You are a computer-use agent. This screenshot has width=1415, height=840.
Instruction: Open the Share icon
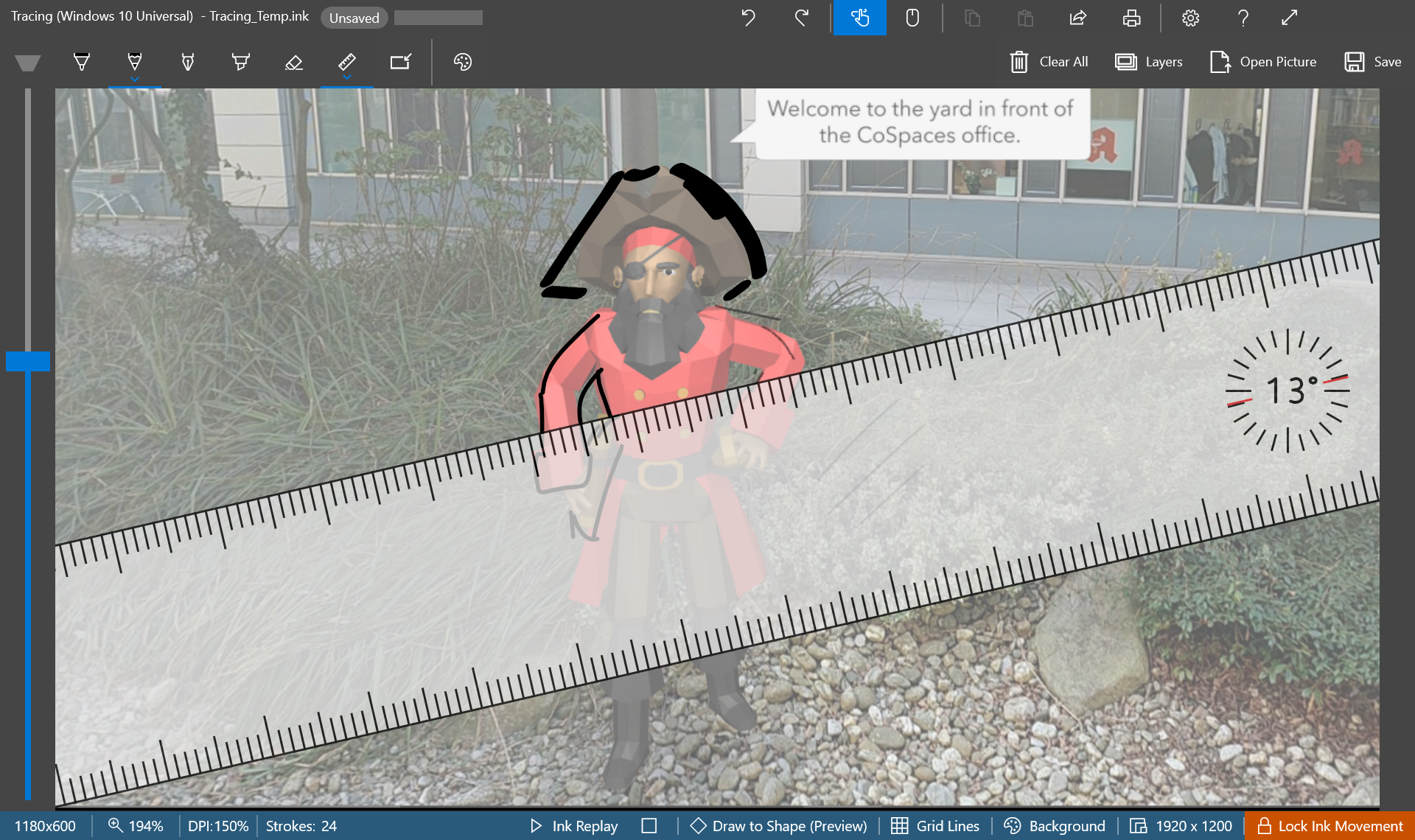click(x=1078, y=18)
